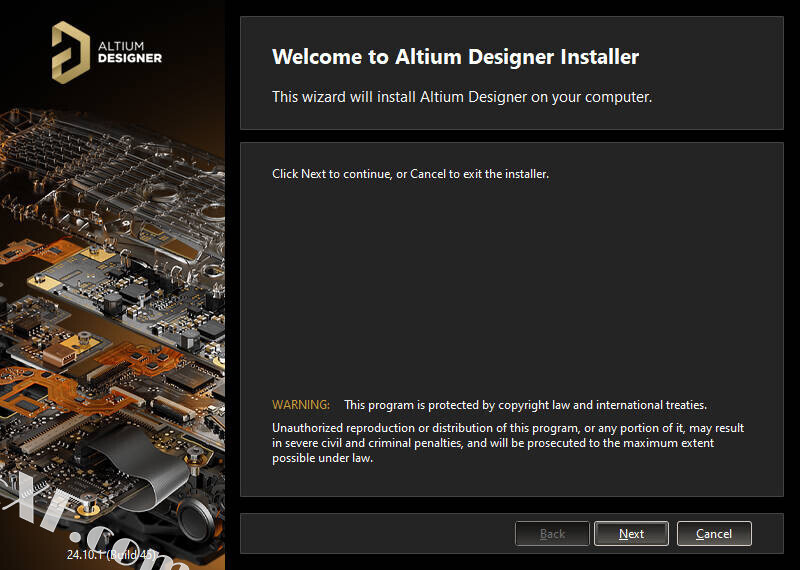Cancel the Altium Designer installer
This screenshot has height=570, width=800.
click(x=714, y=534)
